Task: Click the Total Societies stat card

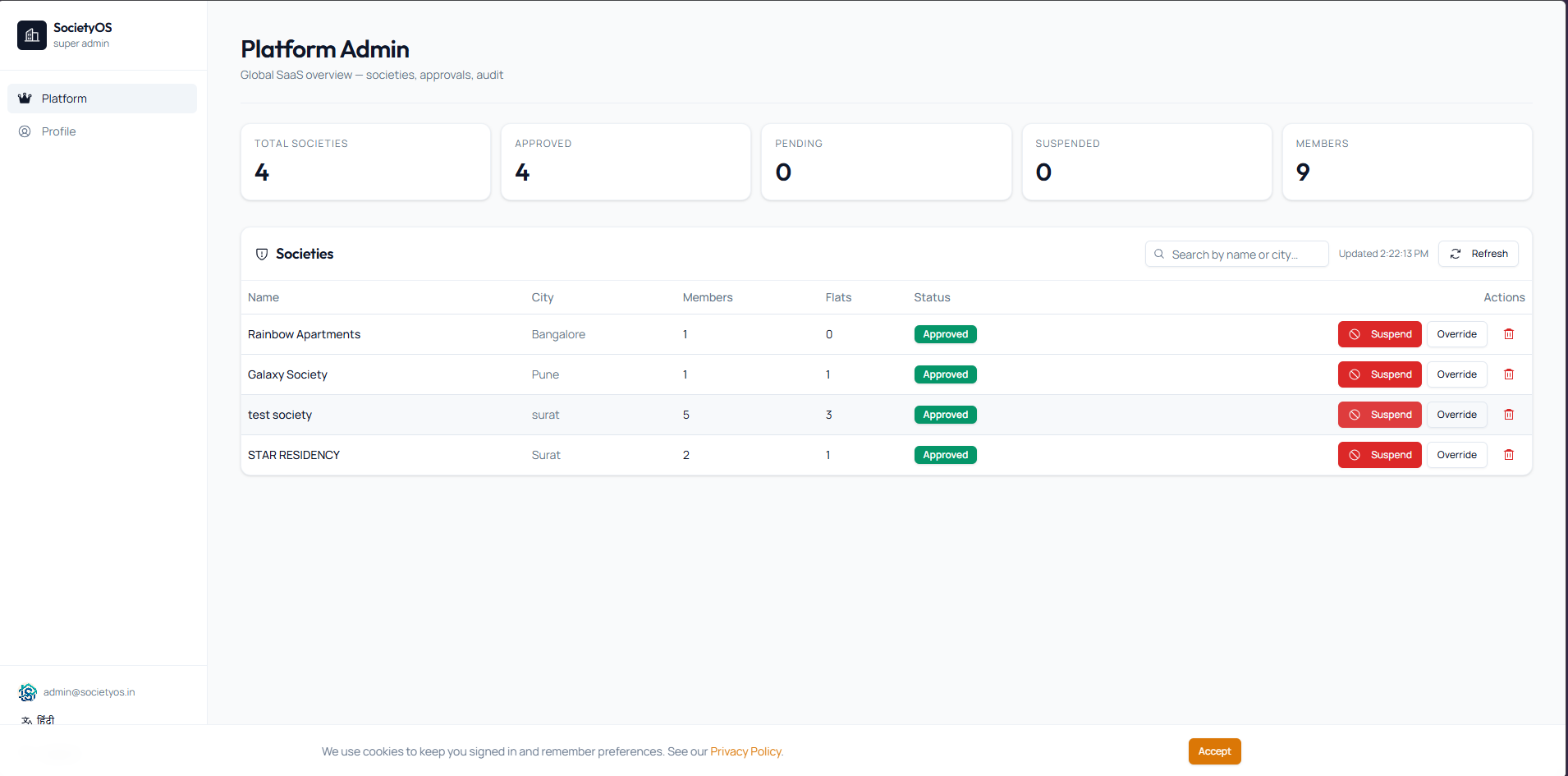Action: coord(365,162)
